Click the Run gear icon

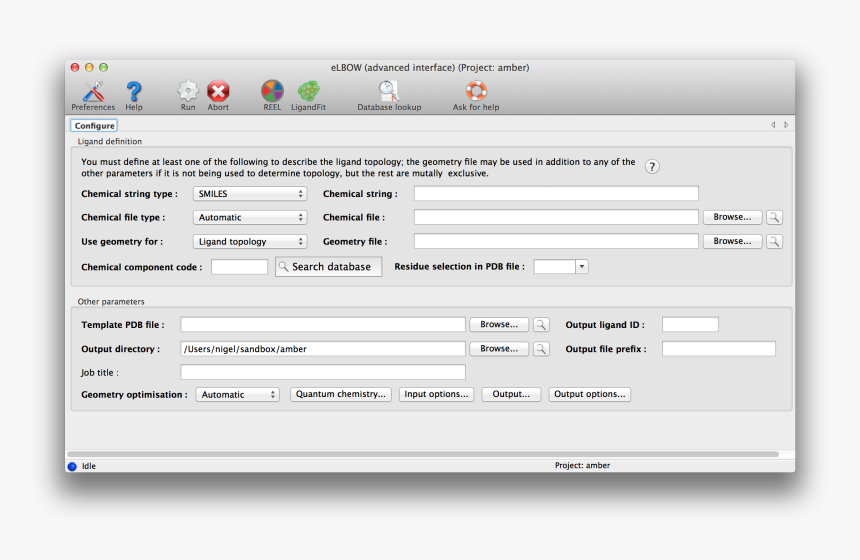[x=188, y=95]
